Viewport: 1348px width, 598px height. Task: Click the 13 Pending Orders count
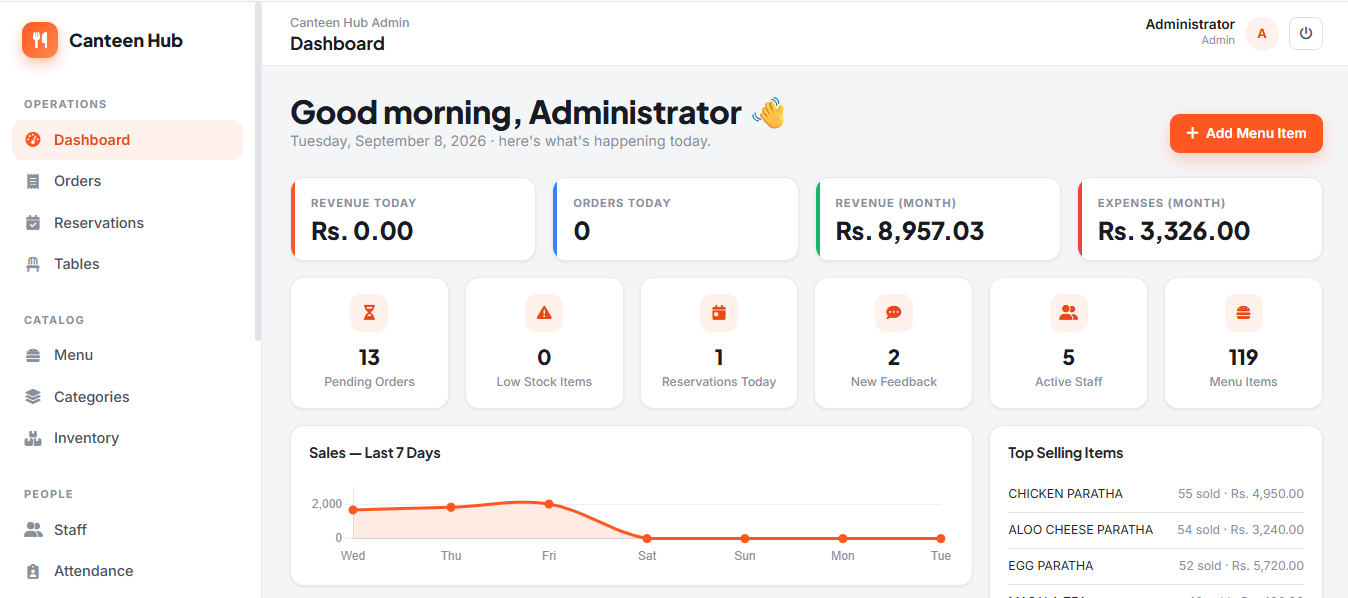click(369, 357)
